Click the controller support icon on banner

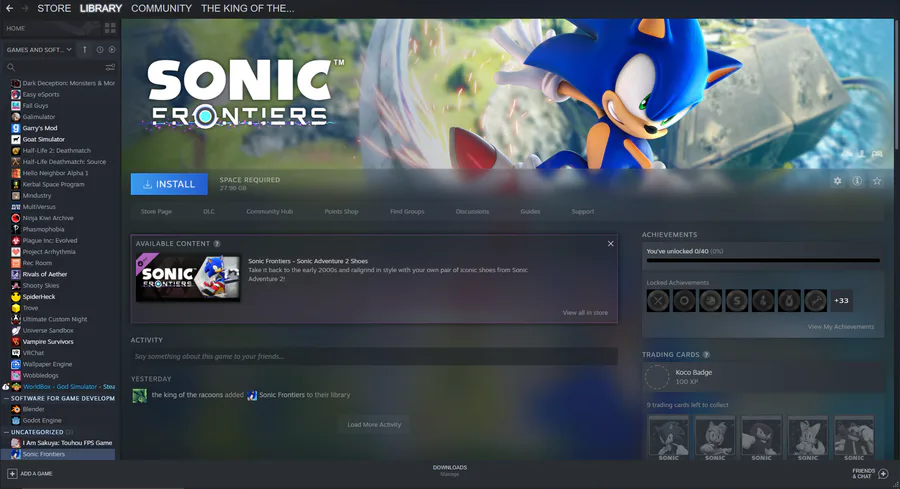pos(877,154)
